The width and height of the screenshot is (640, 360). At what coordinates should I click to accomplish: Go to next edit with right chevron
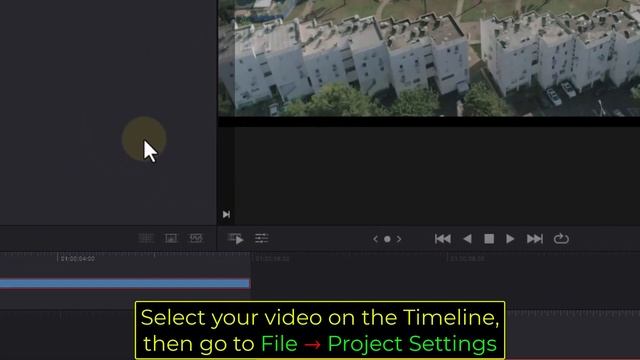click(399, 239)
